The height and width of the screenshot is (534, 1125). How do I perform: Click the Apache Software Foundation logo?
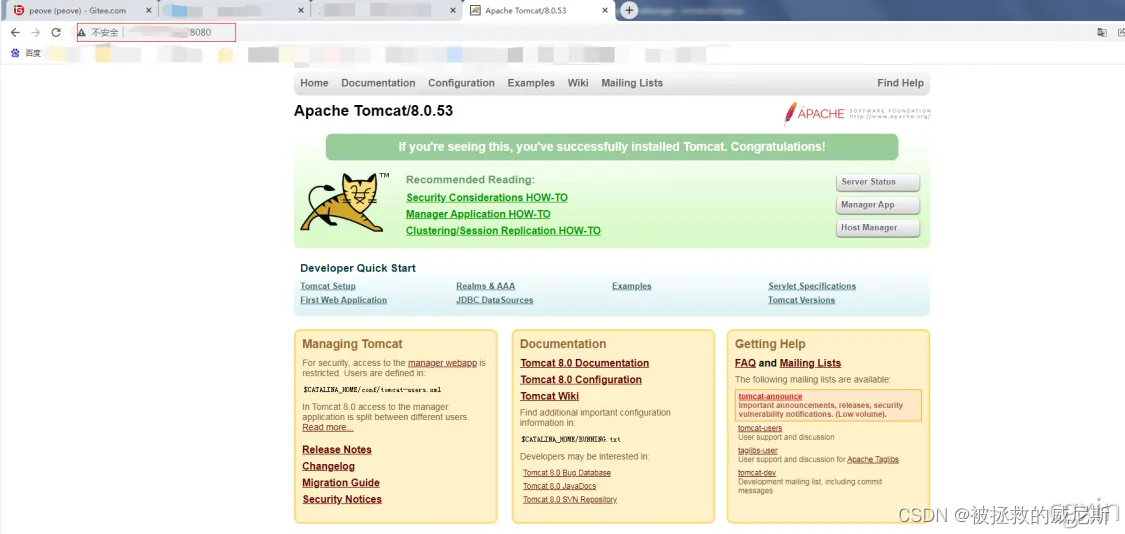857,113
